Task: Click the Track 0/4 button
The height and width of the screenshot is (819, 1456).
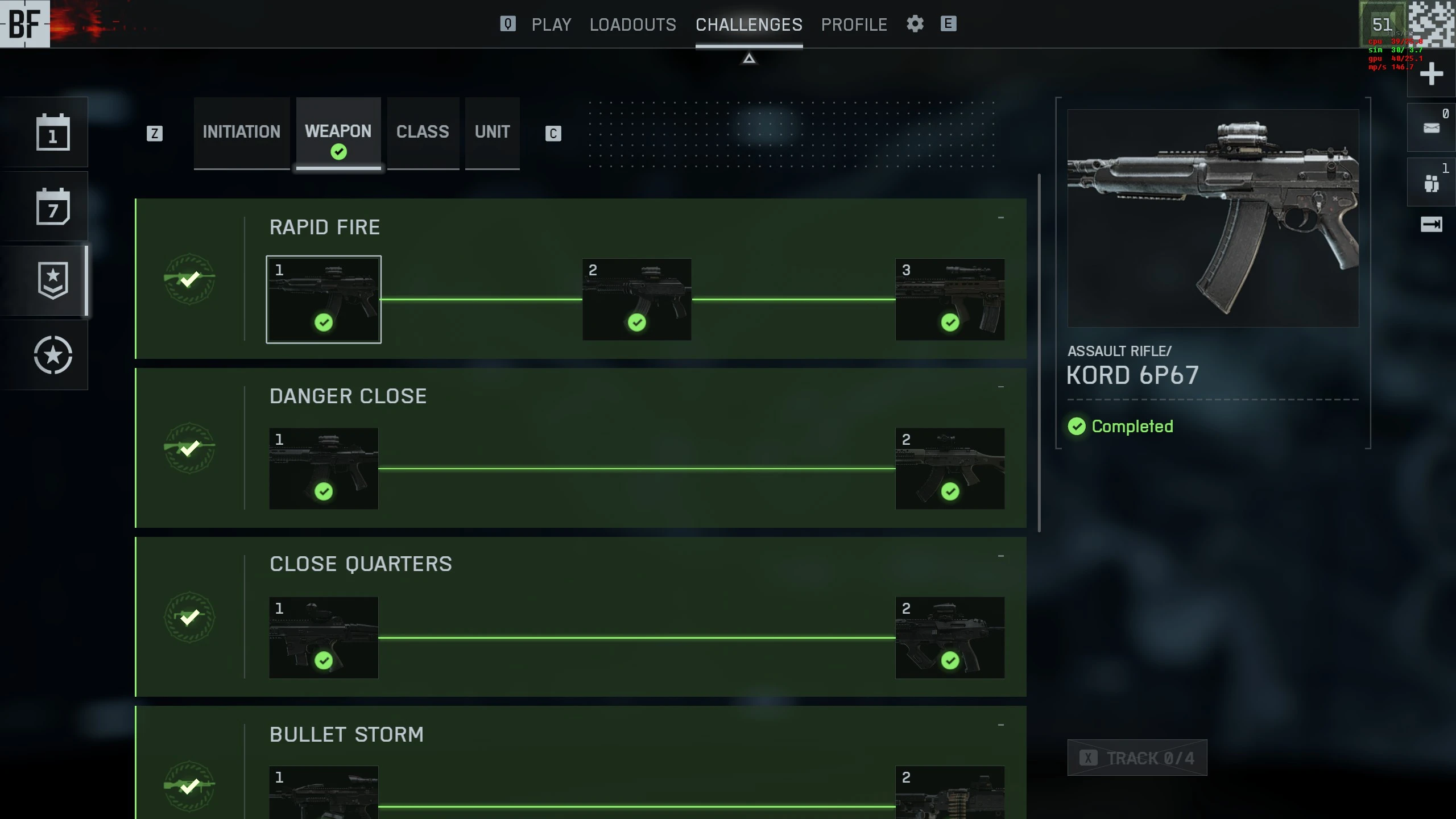Action: [x=1137, y=758]
